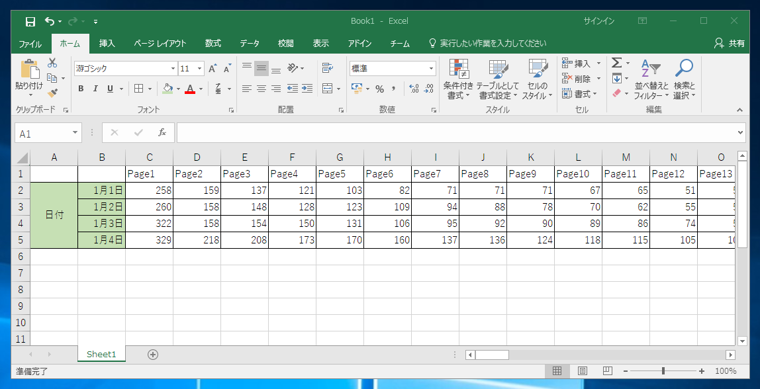Image resolution: width=760 pixels, height=389 pixels.
Task: Open セルのスタイル cell styles gallery
Action: click(537, 80)
